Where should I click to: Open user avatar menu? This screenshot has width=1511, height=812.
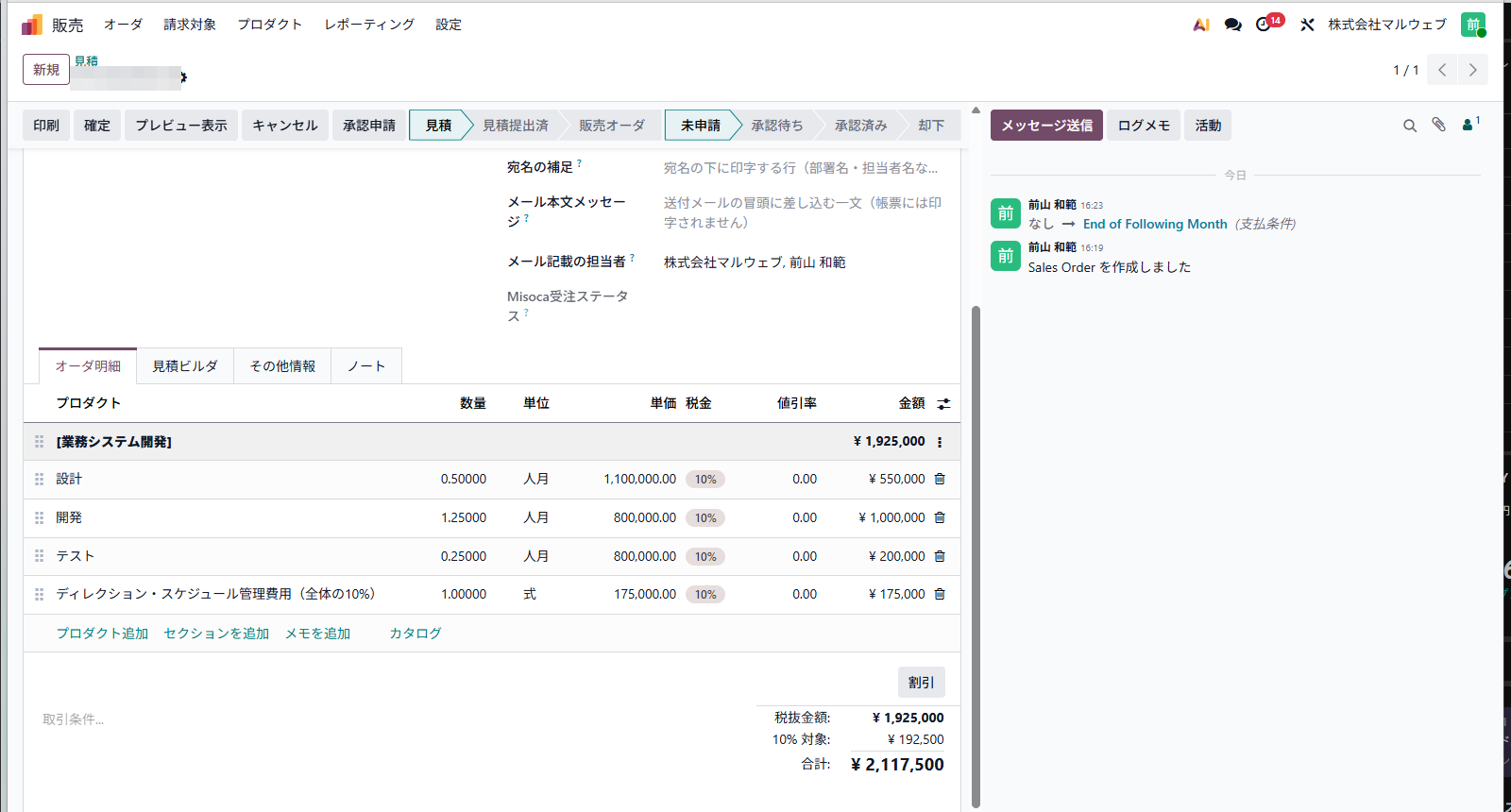[1473, 25]
